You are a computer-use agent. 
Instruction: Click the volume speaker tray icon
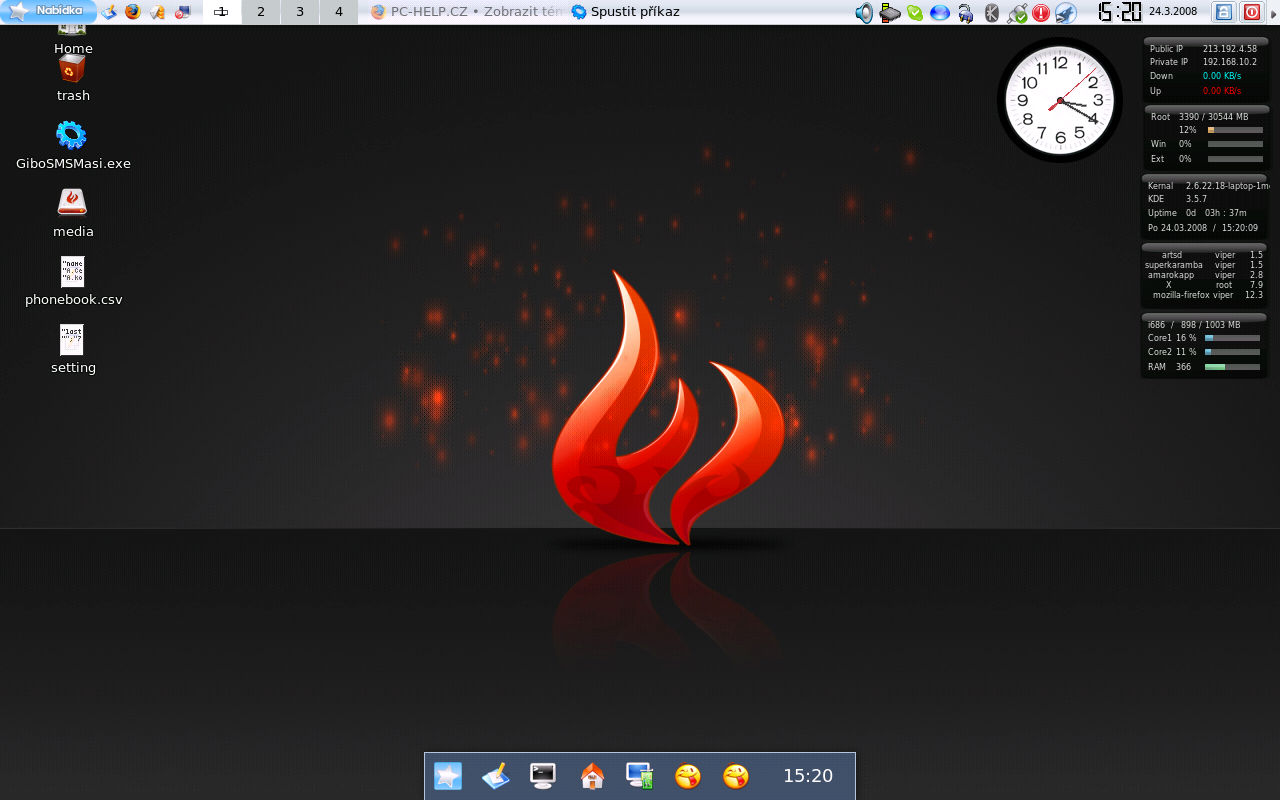(864, 13)
